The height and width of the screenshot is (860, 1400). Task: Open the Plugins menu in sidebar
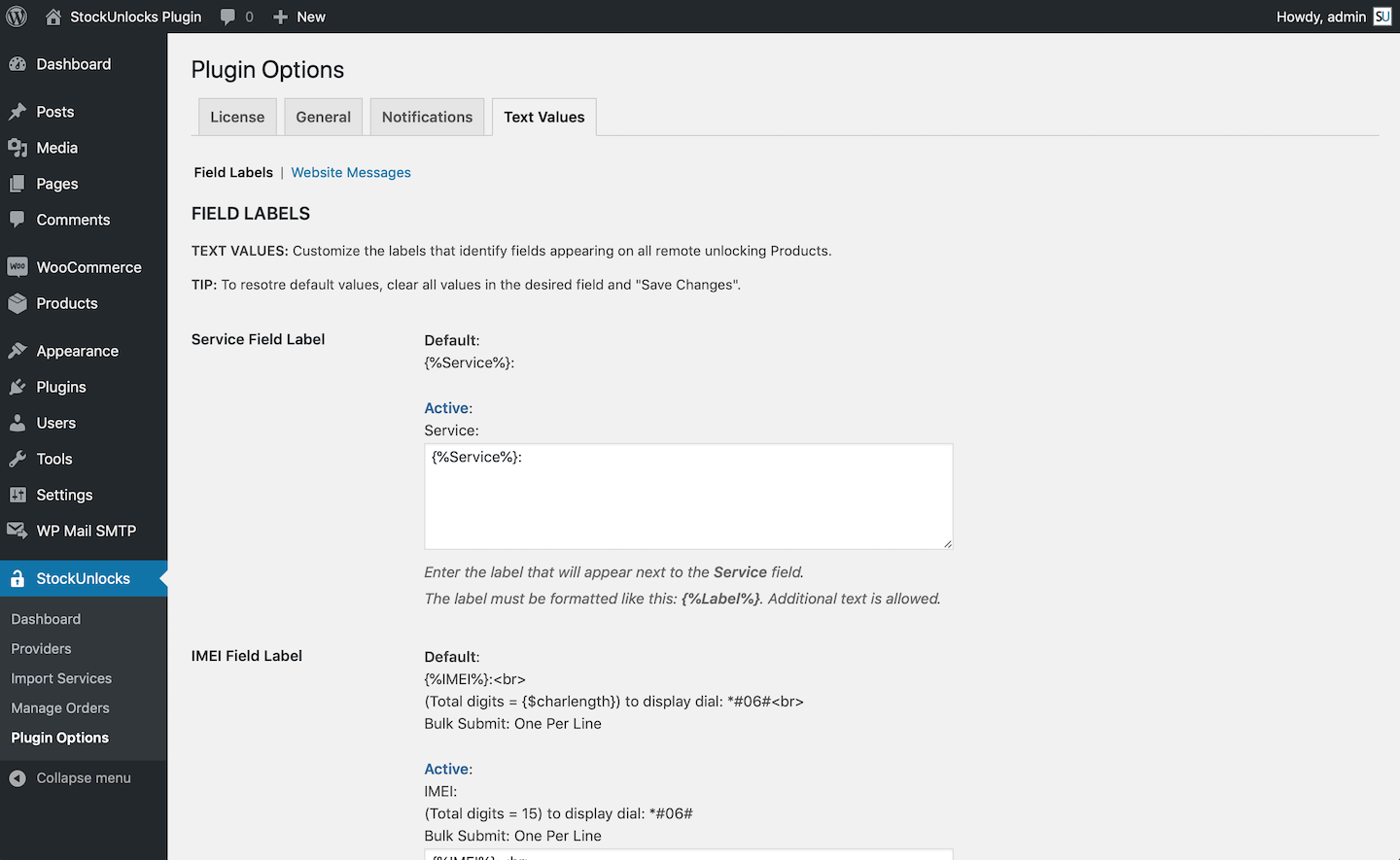pyautogui.click(x=61, y=387)
